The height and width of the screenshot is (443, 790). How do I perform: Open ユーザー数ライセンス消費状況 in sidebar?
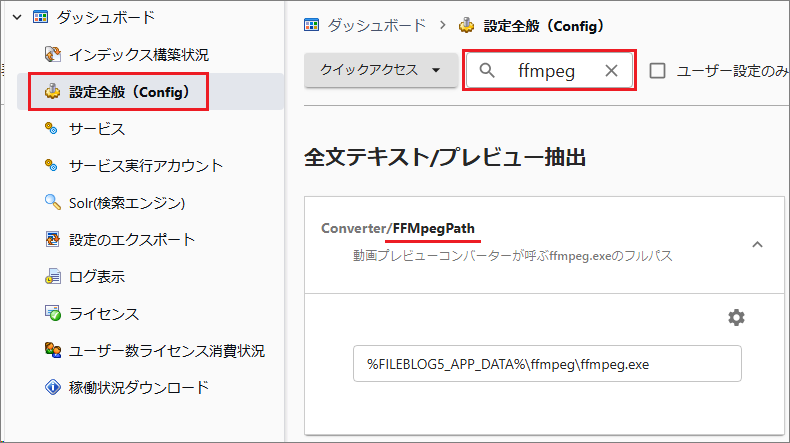167,351
